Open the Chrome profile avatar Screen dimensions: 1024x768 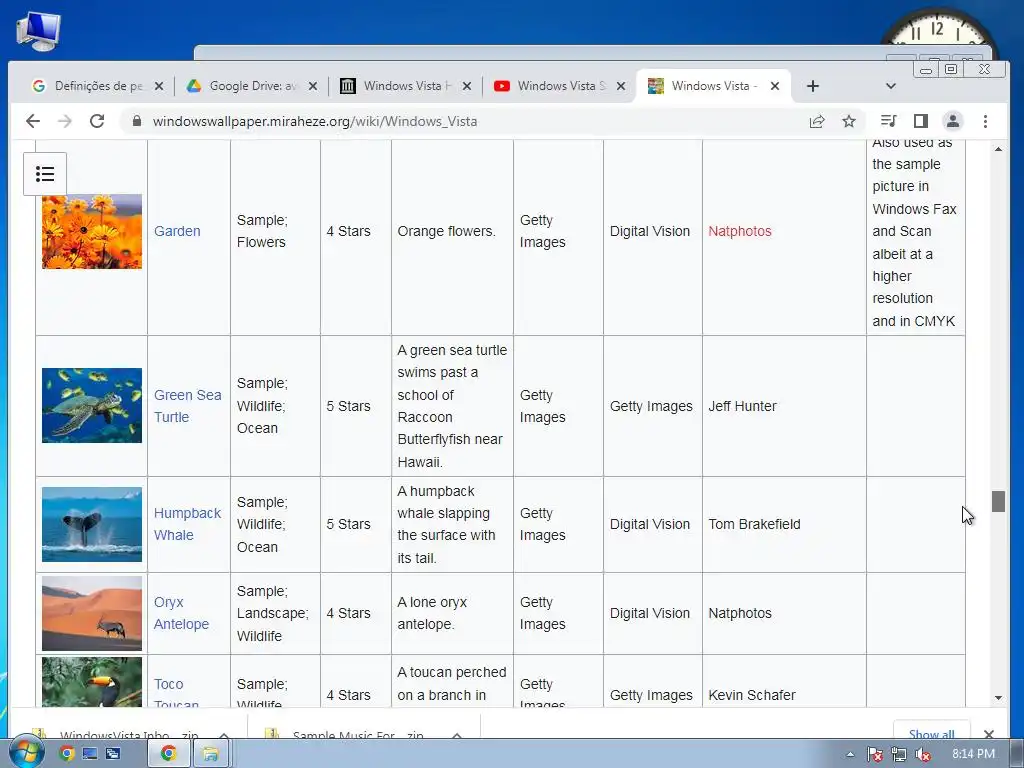pyautogui.click(x=953, y=121)
